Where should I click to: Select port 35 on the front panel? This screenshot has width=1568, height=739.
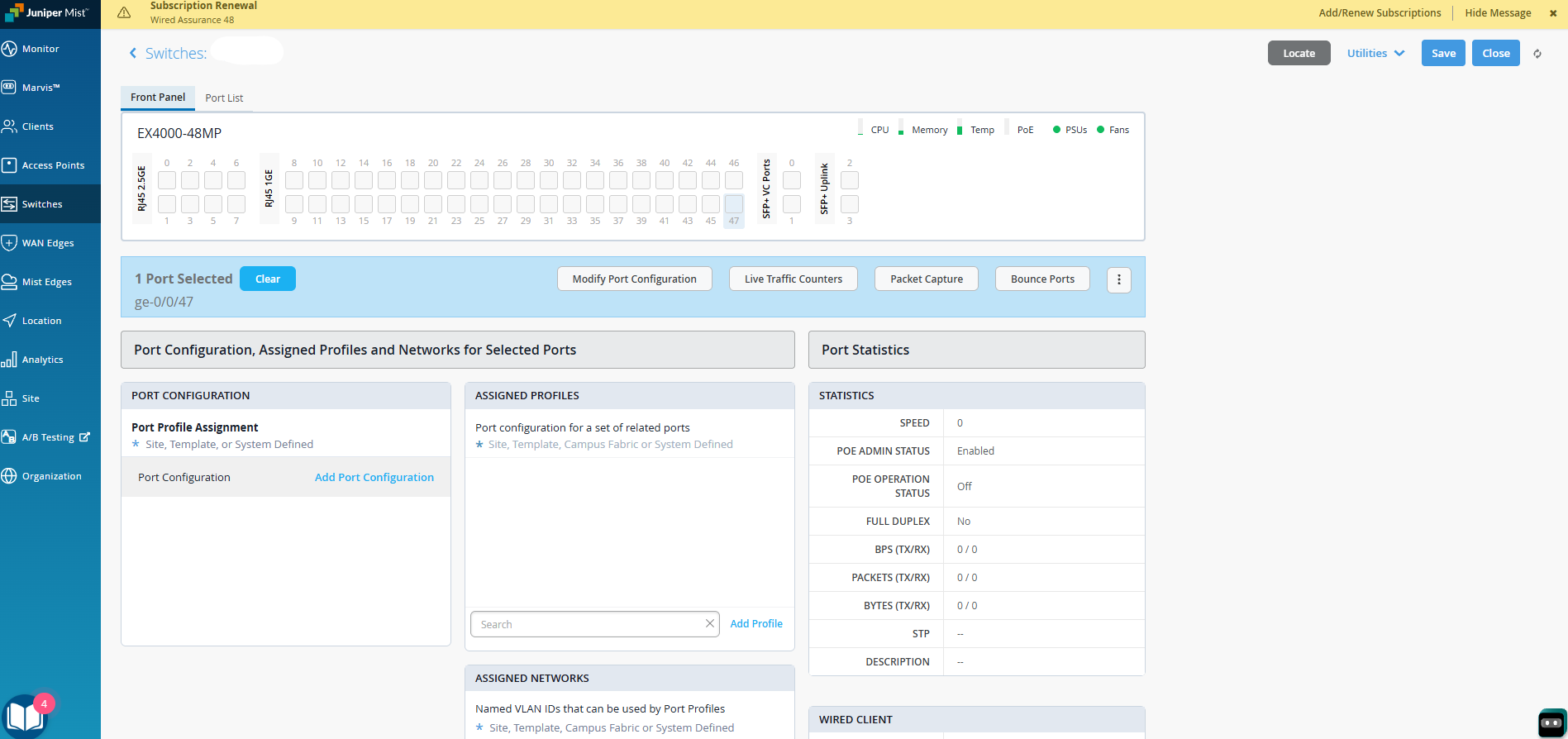click(595, 203)
